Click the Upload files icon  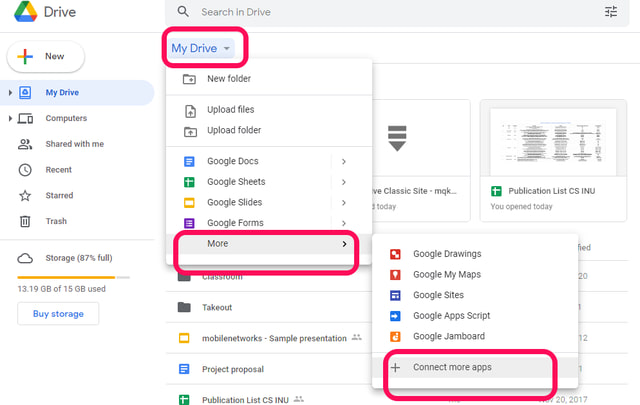click(191, 111)
